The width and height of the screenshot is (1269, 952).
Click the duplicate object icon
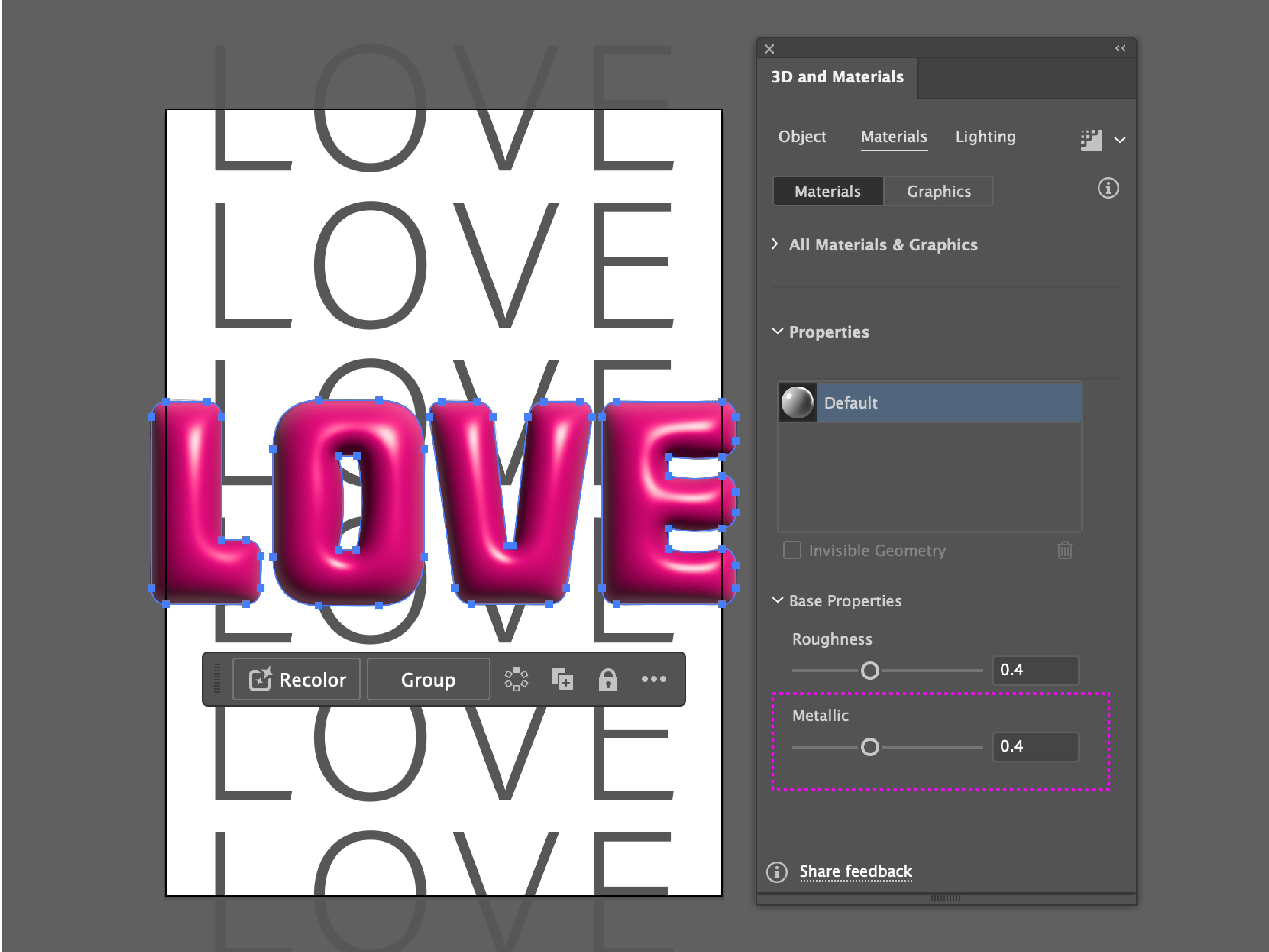pyautogui.click(x=562, y=679)
